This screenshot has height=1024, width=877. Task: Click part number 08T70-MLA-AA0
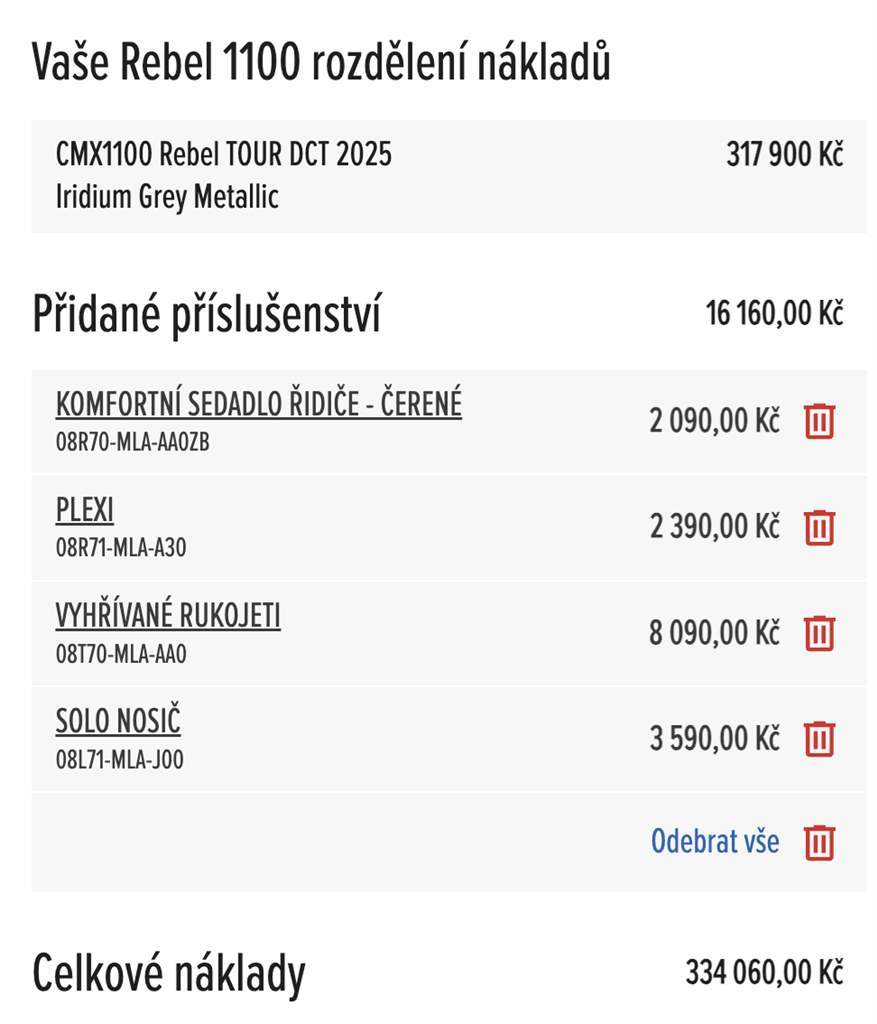[121, 654]
